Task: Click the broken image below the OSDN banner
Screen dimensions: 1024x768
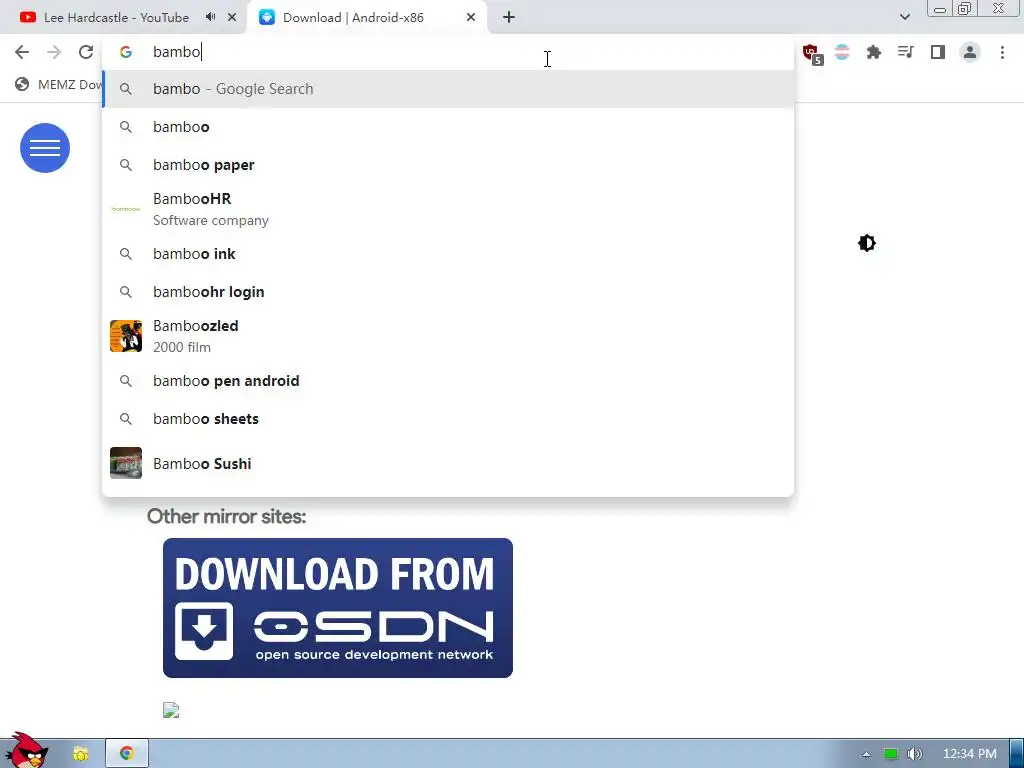Action: [171, 710]
